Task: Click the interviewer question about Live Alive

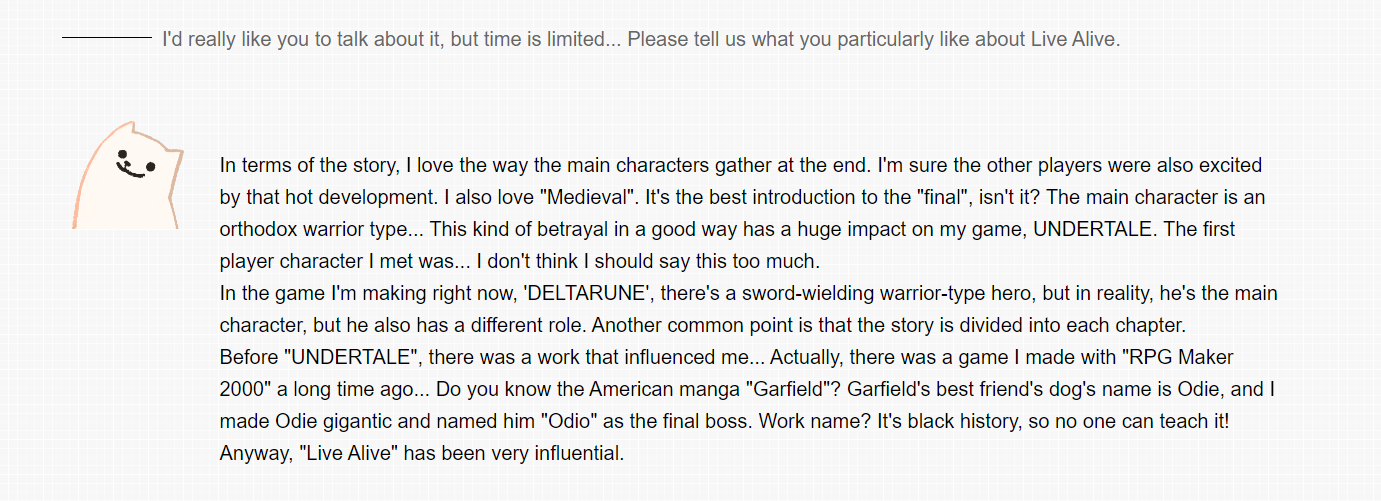Action: click(642, 39)
